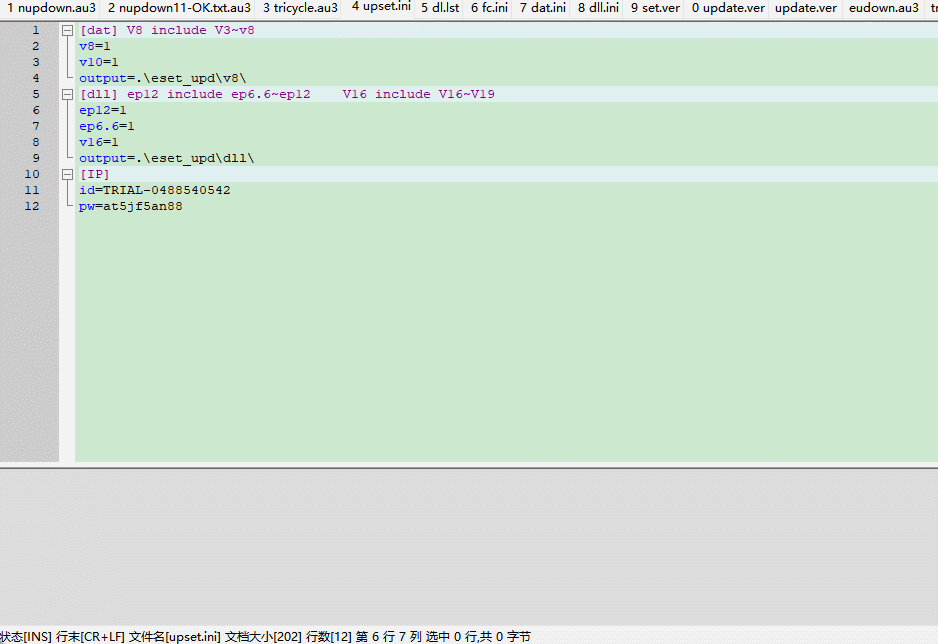Screen dimensions: 938x644
Task: Open the nupdown11-OK.txt.au3 tab
Action: pyautogui.click(x=179, y=8)
